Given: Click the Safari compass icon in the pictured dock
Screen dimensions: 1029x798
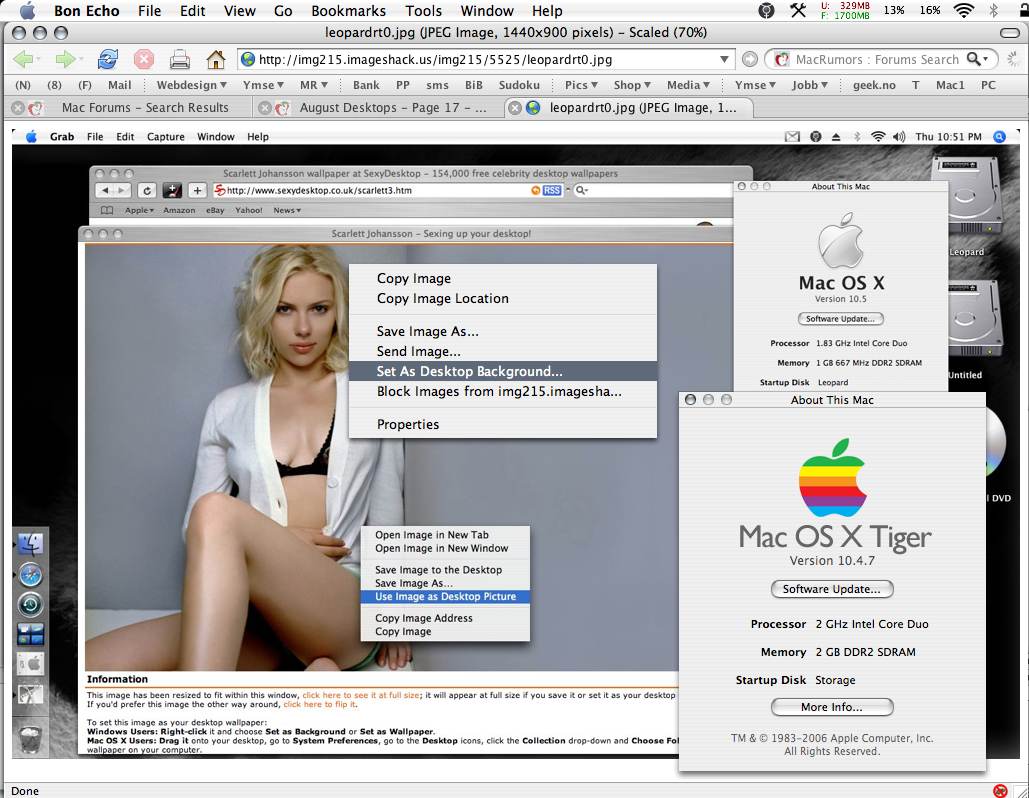Looking at the screenshot, I should tap(30, 575).
